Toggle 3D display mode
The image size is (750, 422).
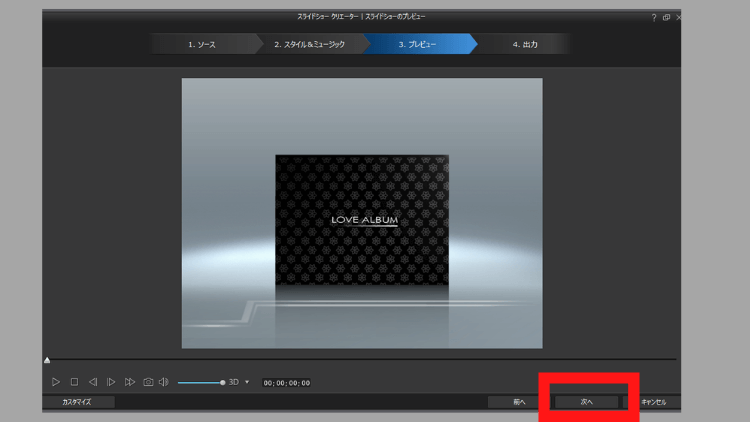(x=234, y=382)
